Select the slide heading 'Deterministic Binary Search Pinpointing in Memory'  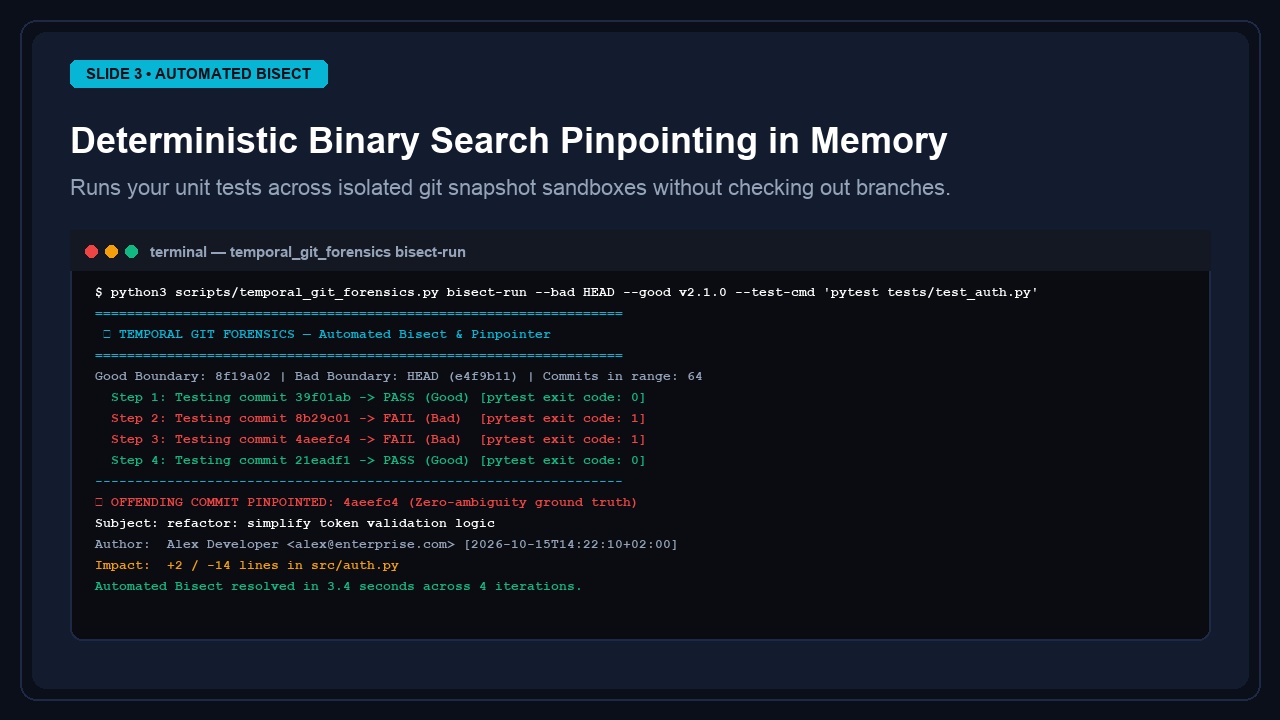[x=508, y=141]
